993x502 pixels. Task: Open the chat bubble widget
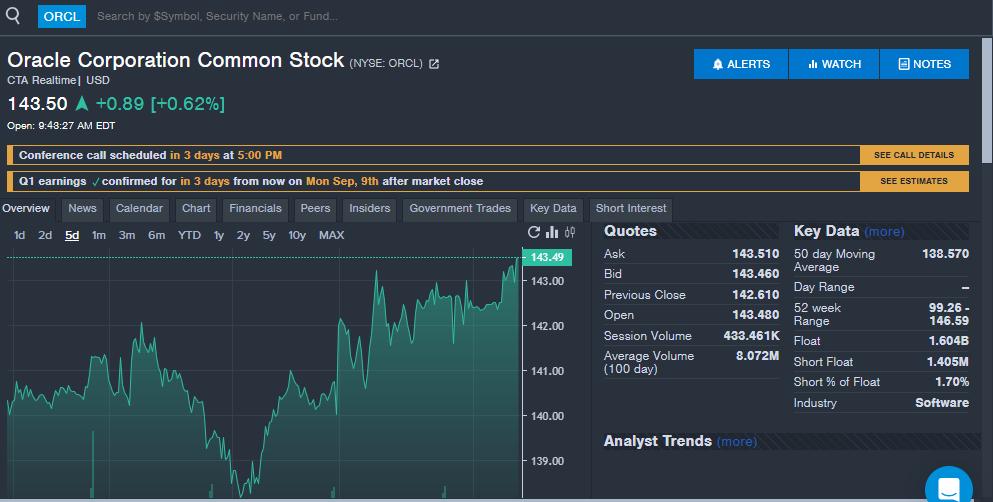click(949, 488)
